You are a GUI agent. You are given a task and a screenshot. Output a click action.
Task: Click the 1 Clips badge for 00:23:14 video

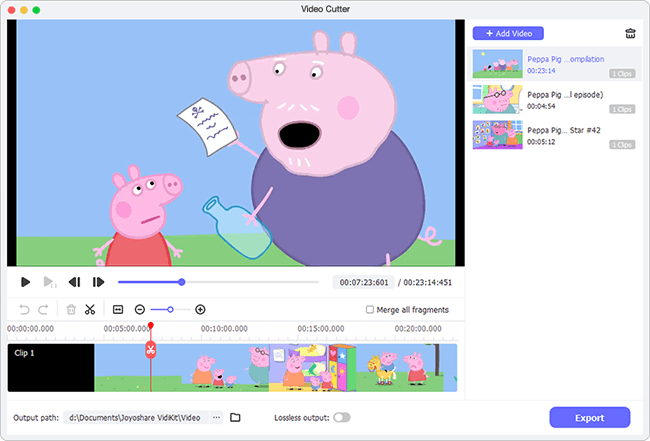622,74
